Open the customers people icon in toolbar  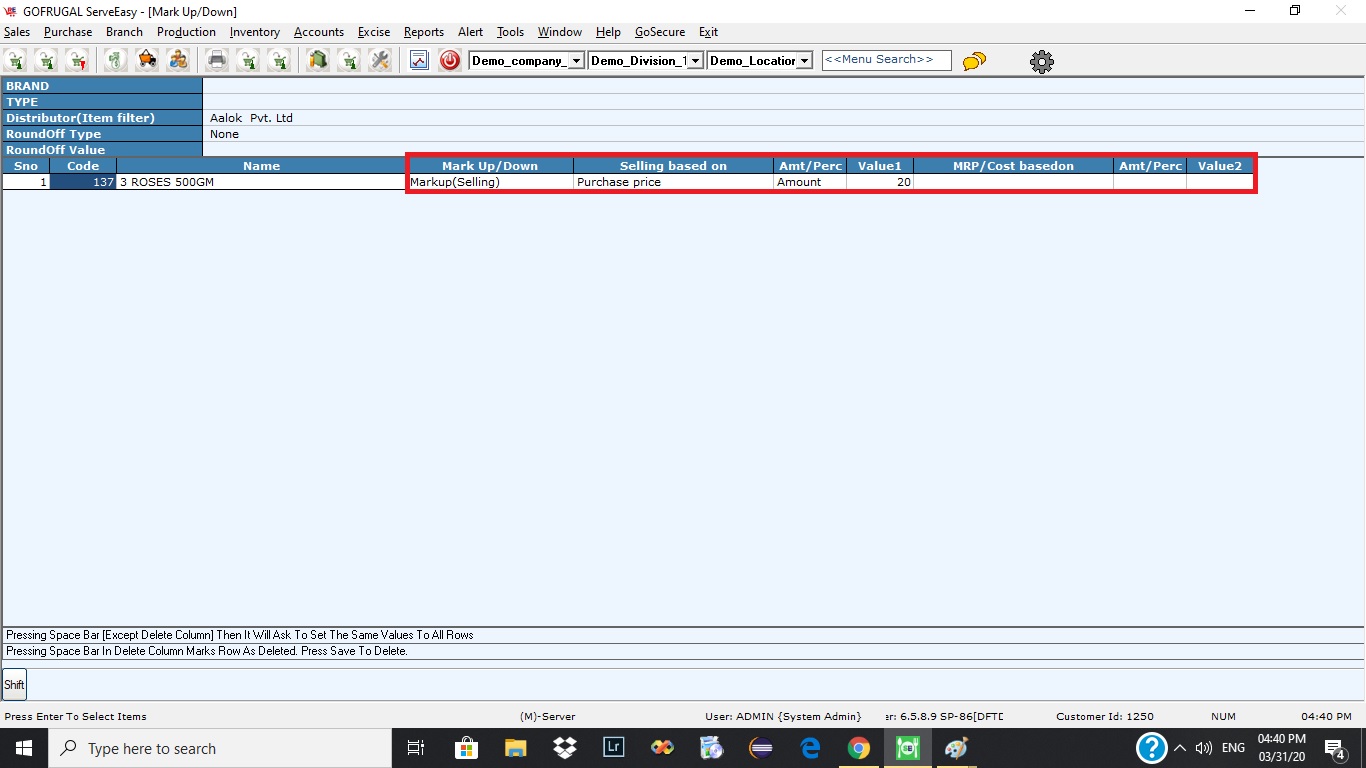click(178, 60)
